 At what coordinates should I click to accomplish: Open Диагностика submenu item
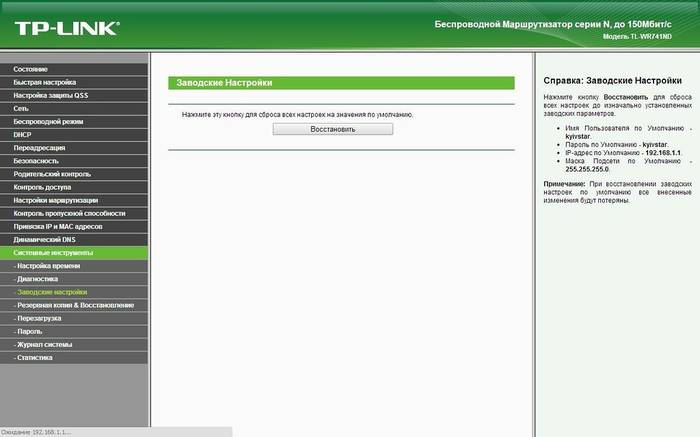click(74, 279)
